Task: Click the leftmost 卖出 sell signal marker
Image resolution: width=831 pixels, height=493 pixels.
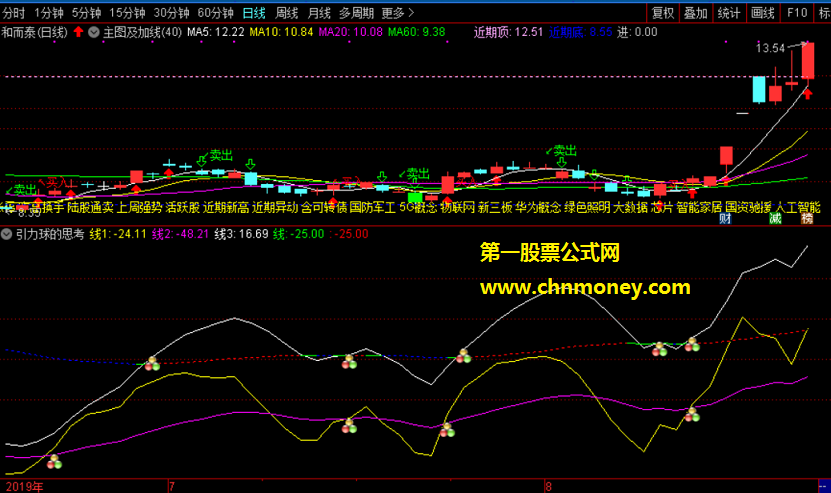Action: [x=21, y=189]
